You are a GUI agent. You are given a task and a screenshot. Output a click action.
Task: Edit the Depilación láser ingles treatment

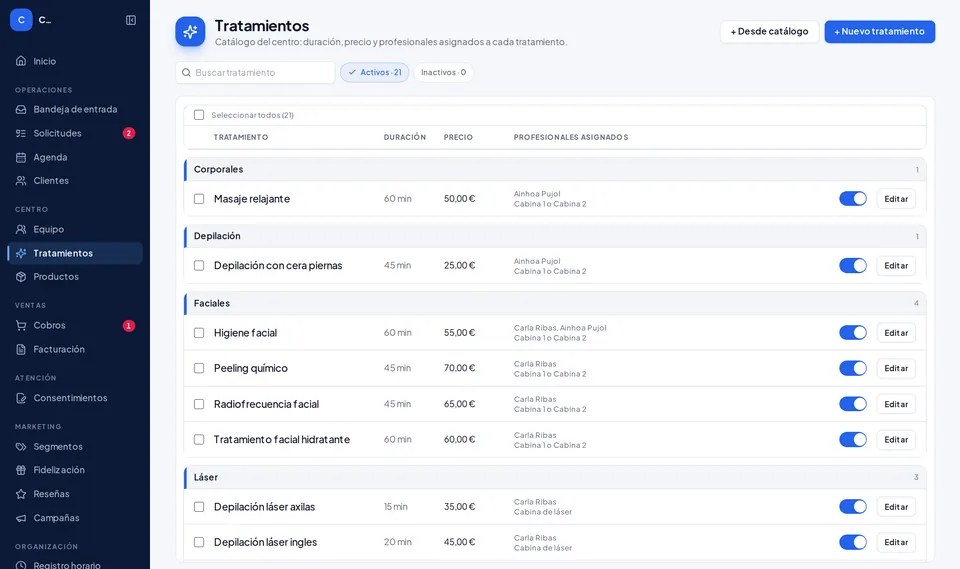tap(896, 542)
